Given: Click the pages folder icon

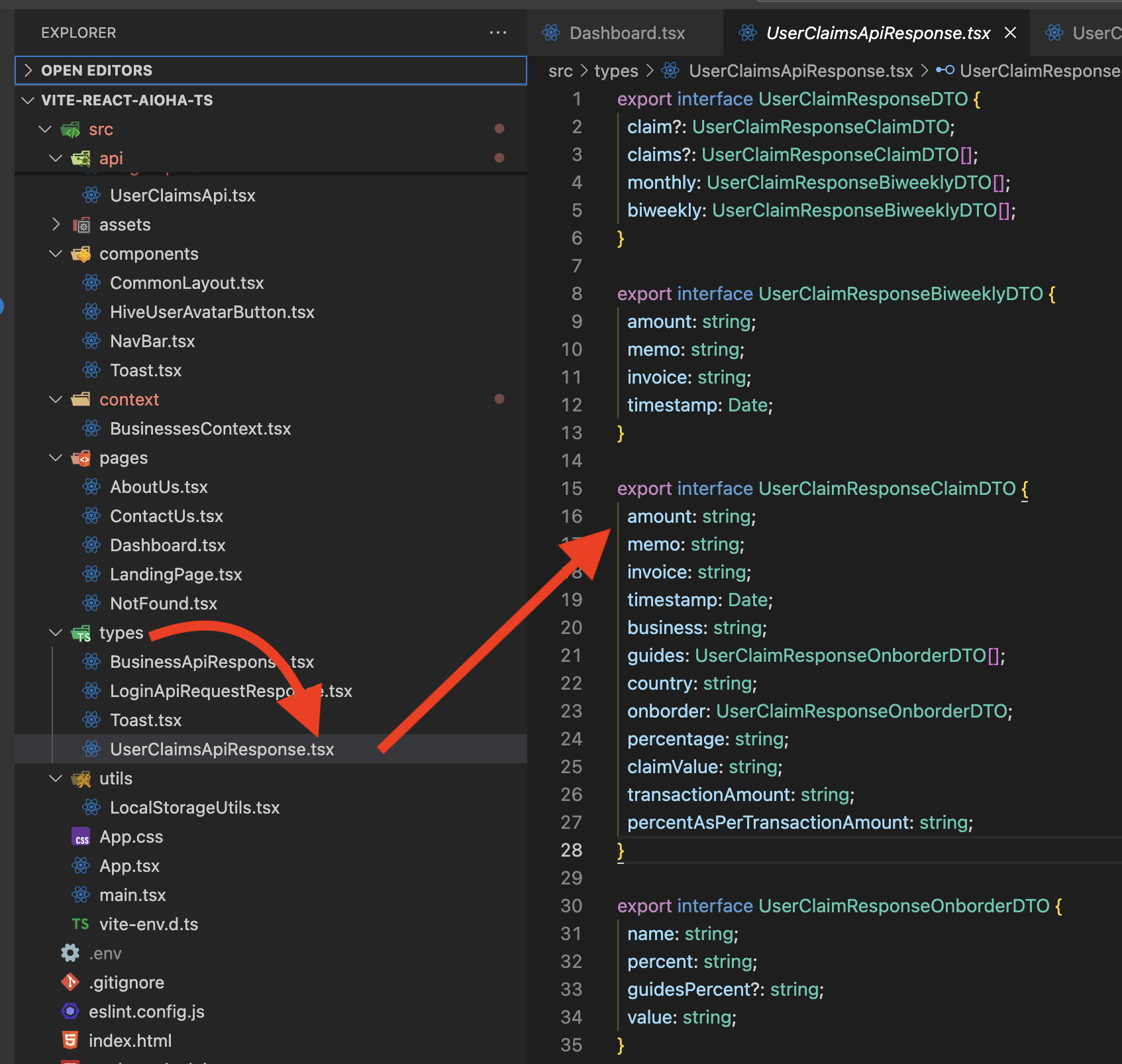Looking at the screenshot, I should [81, 458].
